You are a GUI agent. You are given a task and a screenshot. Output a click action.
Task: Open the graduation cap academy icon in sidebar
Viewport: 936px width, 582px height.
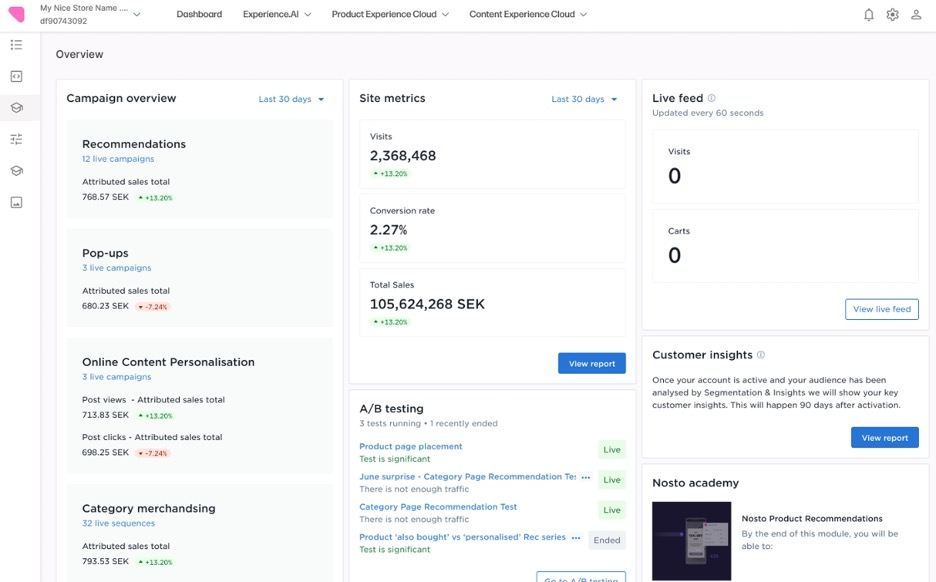coord(15,170)
